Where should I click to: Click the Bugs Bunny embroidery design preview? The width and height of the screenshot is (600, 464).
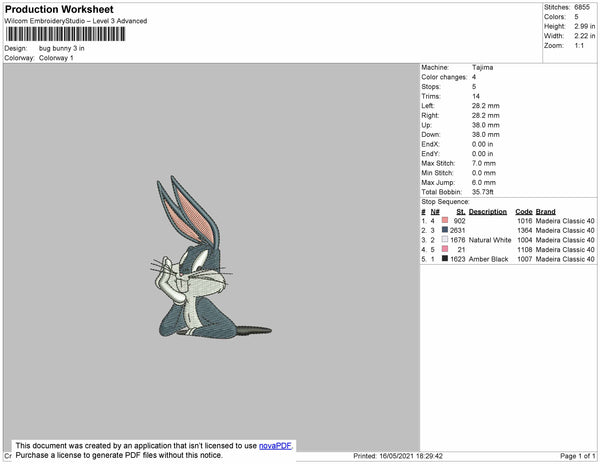click(211, 257)
